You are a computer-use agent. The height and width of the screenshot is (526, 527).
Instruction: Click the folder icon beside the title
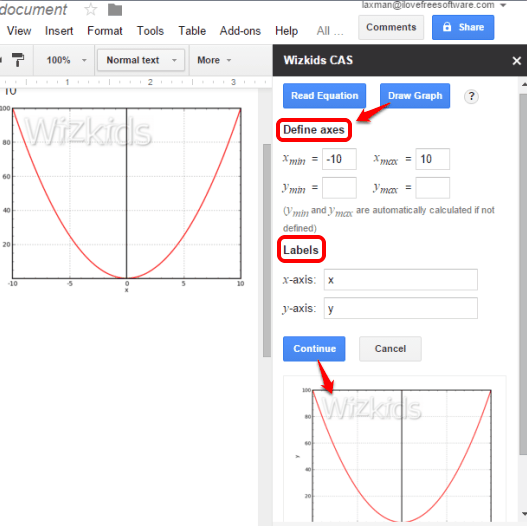click(115, 10)
